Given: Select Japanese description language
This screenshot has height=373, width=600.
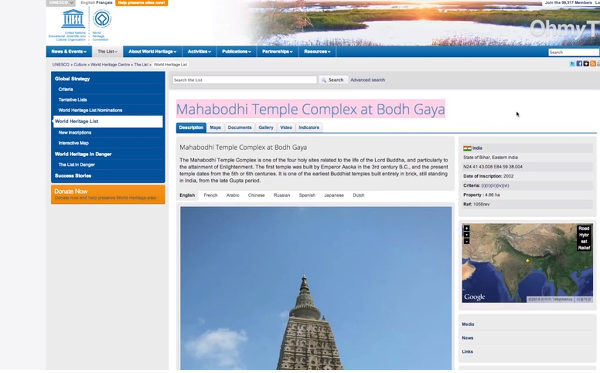Looking at the screenshot, I should [334, 195].
